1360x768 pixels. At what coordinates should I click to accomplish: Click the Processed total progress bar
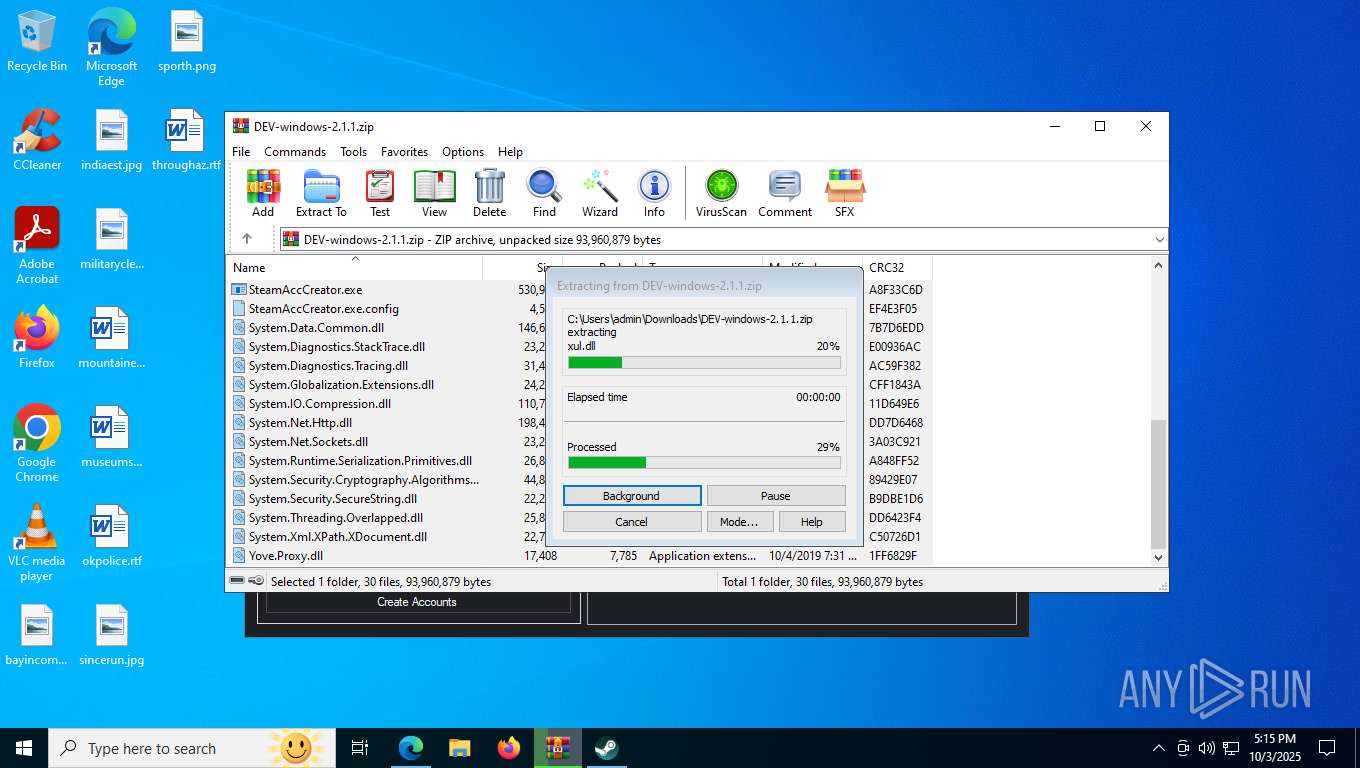tap(704, 462)
